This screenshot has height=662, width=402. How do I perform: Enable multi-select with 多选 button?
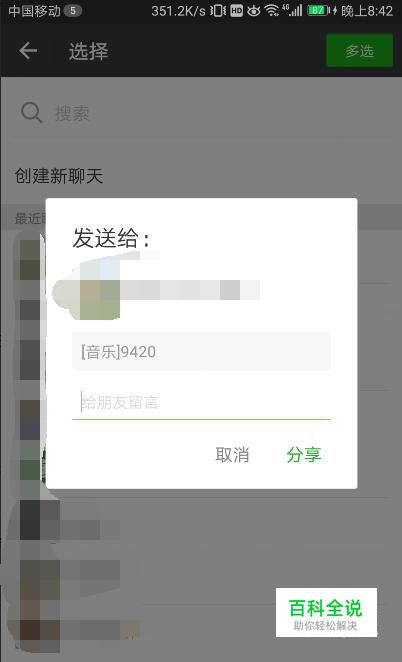[360, 51]
